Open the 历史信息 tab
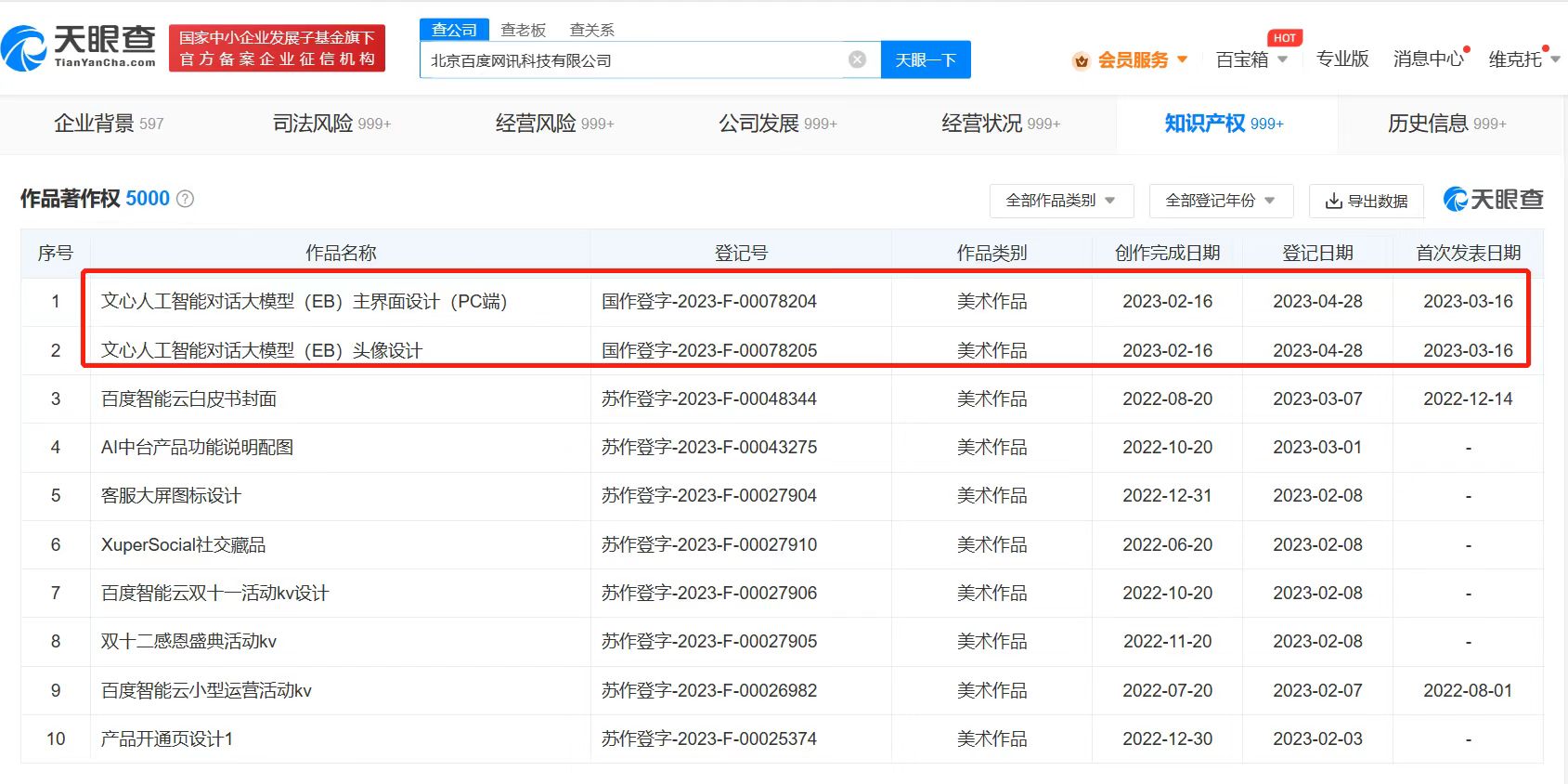This screenshot has height=784, width=1568. (x=1446, y=124)
